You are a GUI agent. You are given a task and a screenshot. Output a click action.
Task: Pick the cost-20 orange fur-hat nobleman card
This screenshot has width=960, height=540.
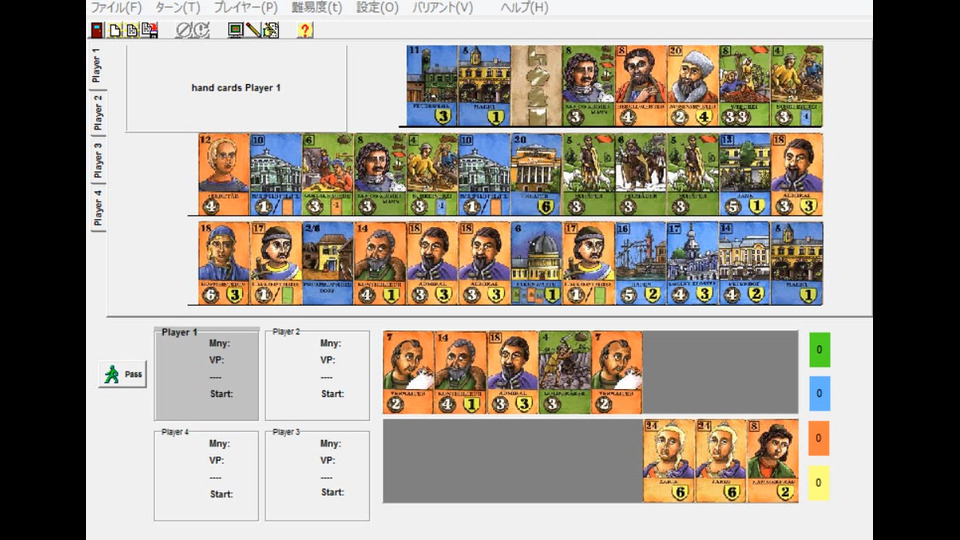(x=693, y=86)
